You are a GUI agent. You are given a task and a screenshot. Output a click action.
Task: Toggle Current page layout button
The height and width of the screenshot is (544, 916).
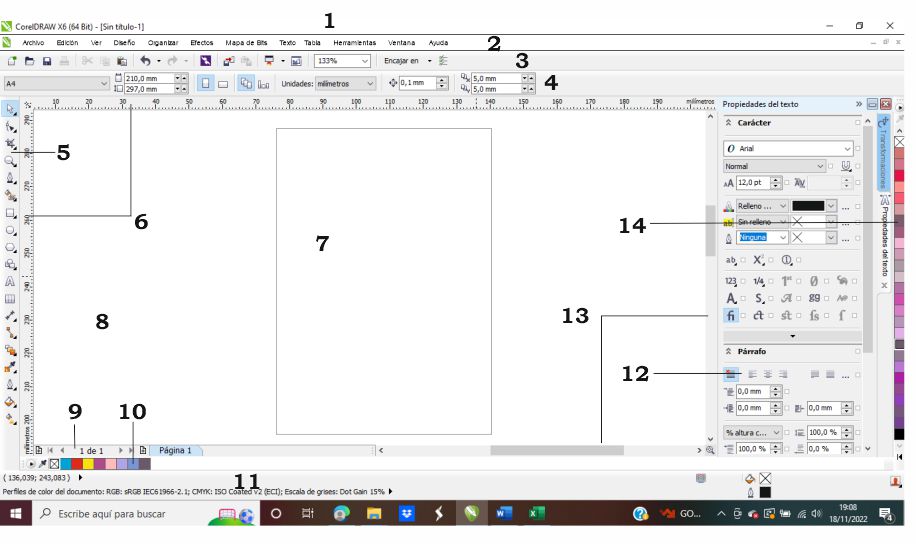pyautogui.click(x=263, y=84)
